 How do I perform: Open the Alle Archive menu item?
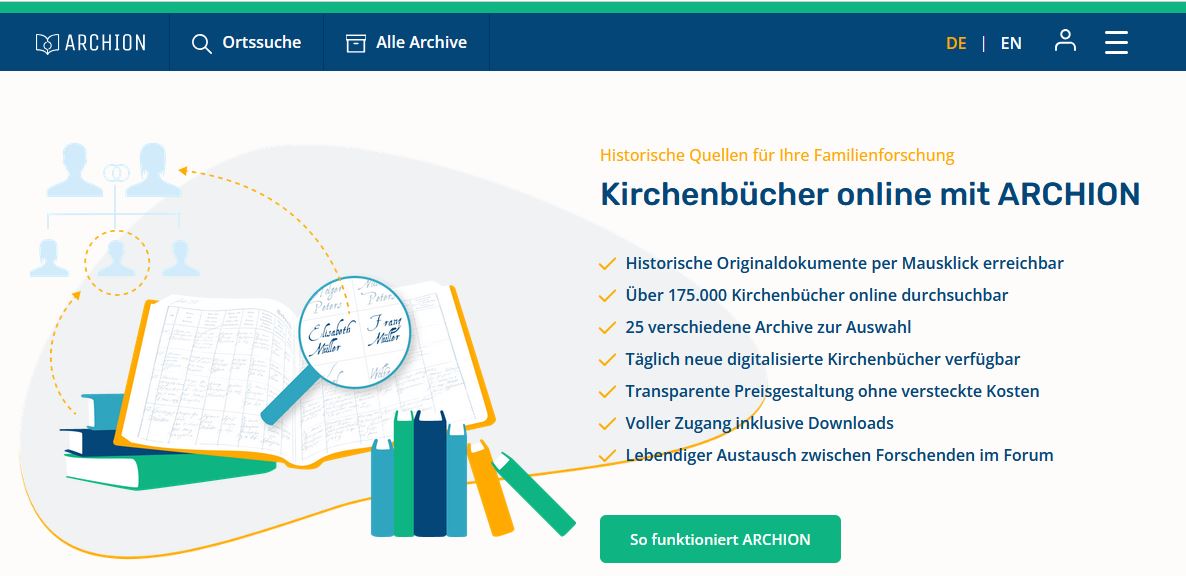click(x=421, y=43)
